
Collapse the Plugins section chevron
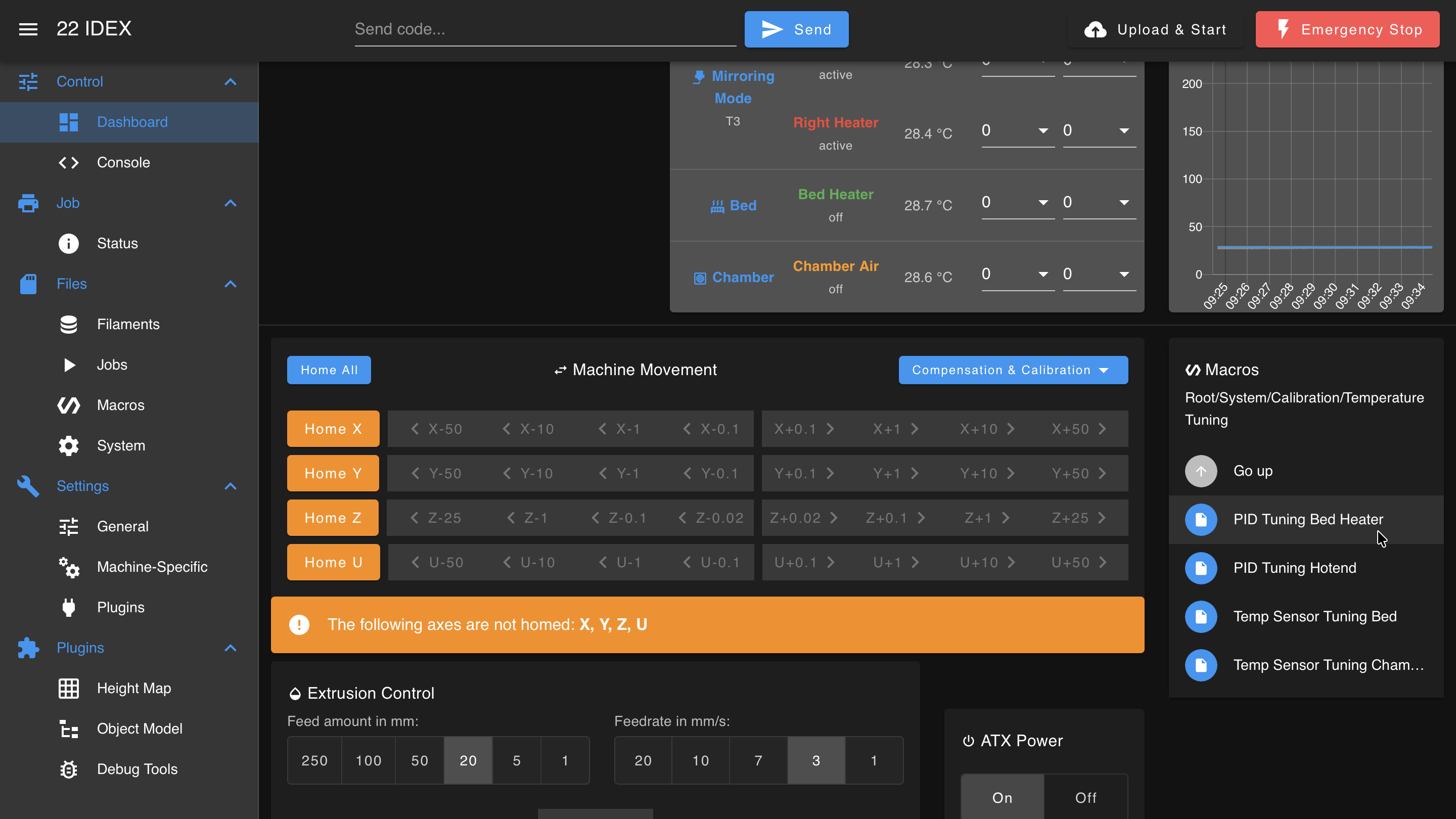(231, 648)
